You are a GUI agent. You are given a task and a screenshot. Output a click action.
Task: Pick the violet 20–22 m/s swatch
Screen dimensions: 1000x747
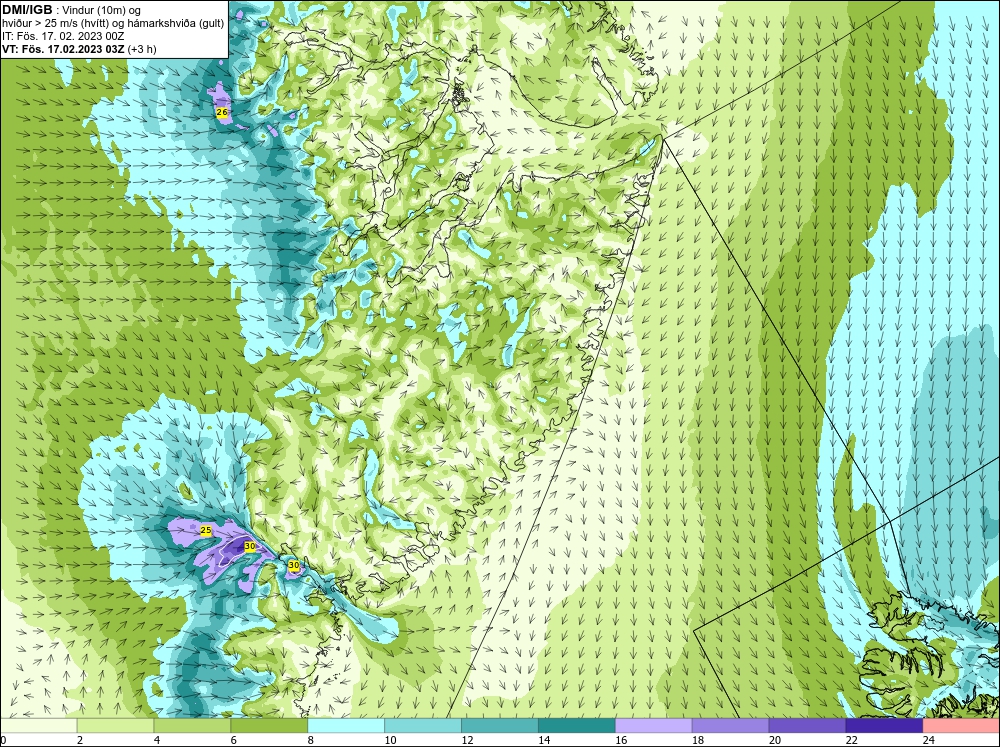coord(807,725)
